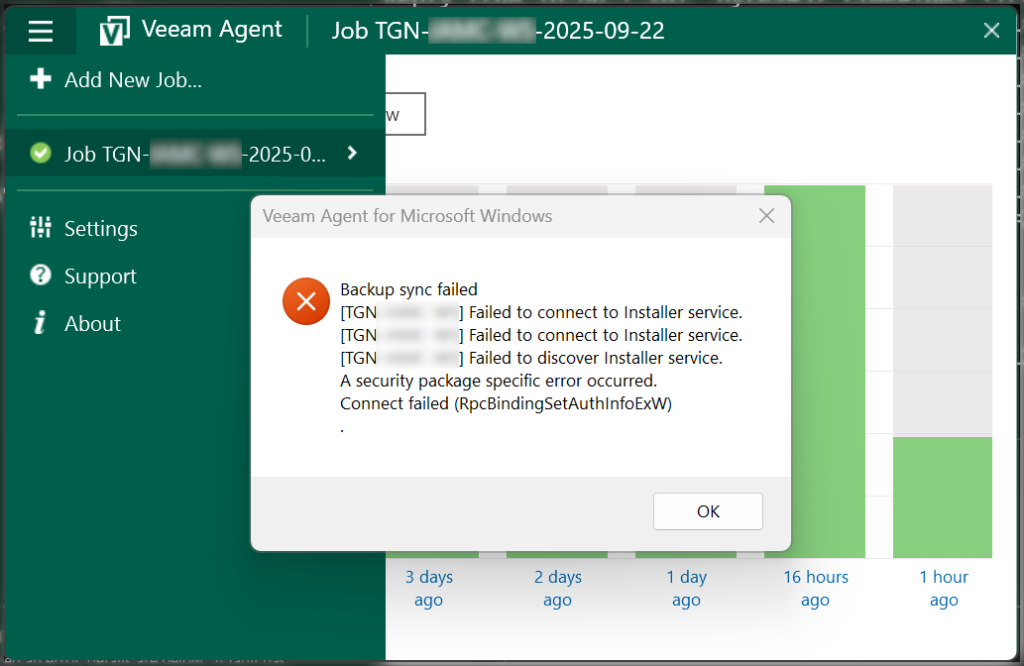Select the "1 hour ago" backup link

pyautogui.click(x=944, y=588)
